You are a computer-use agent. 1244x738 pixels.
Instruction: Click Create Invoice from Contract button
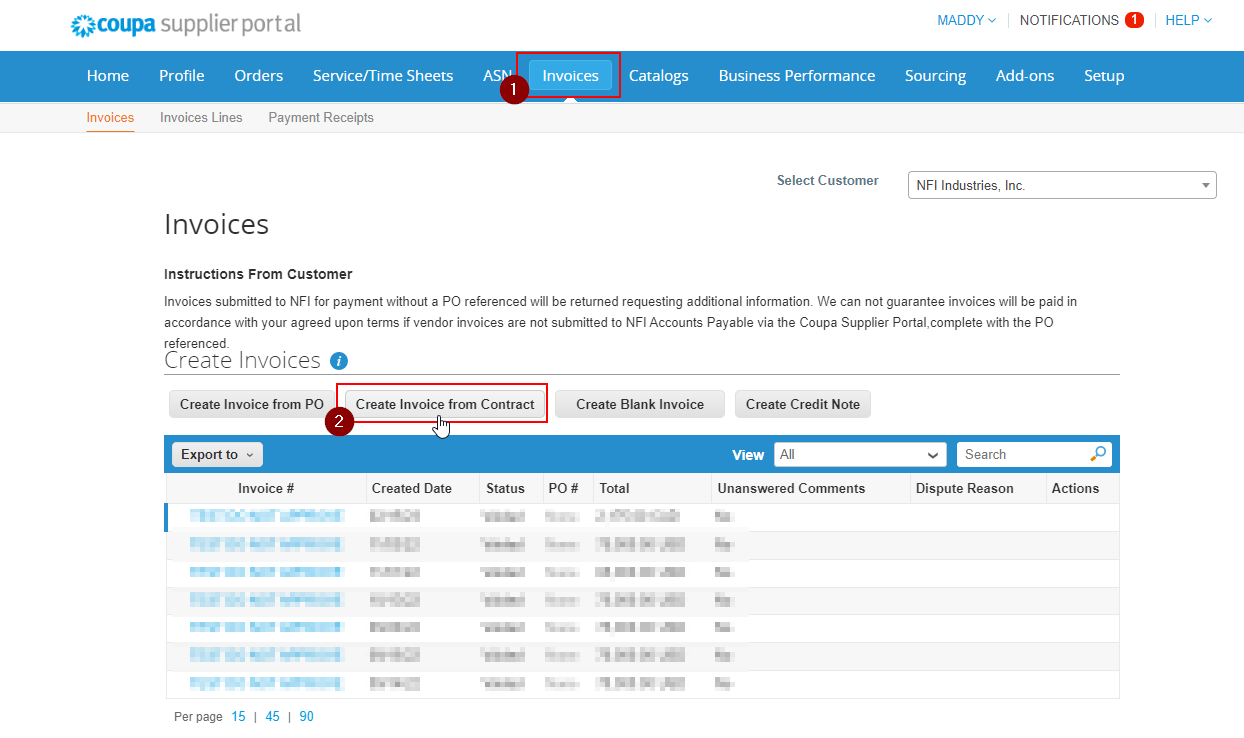[445, 404]
